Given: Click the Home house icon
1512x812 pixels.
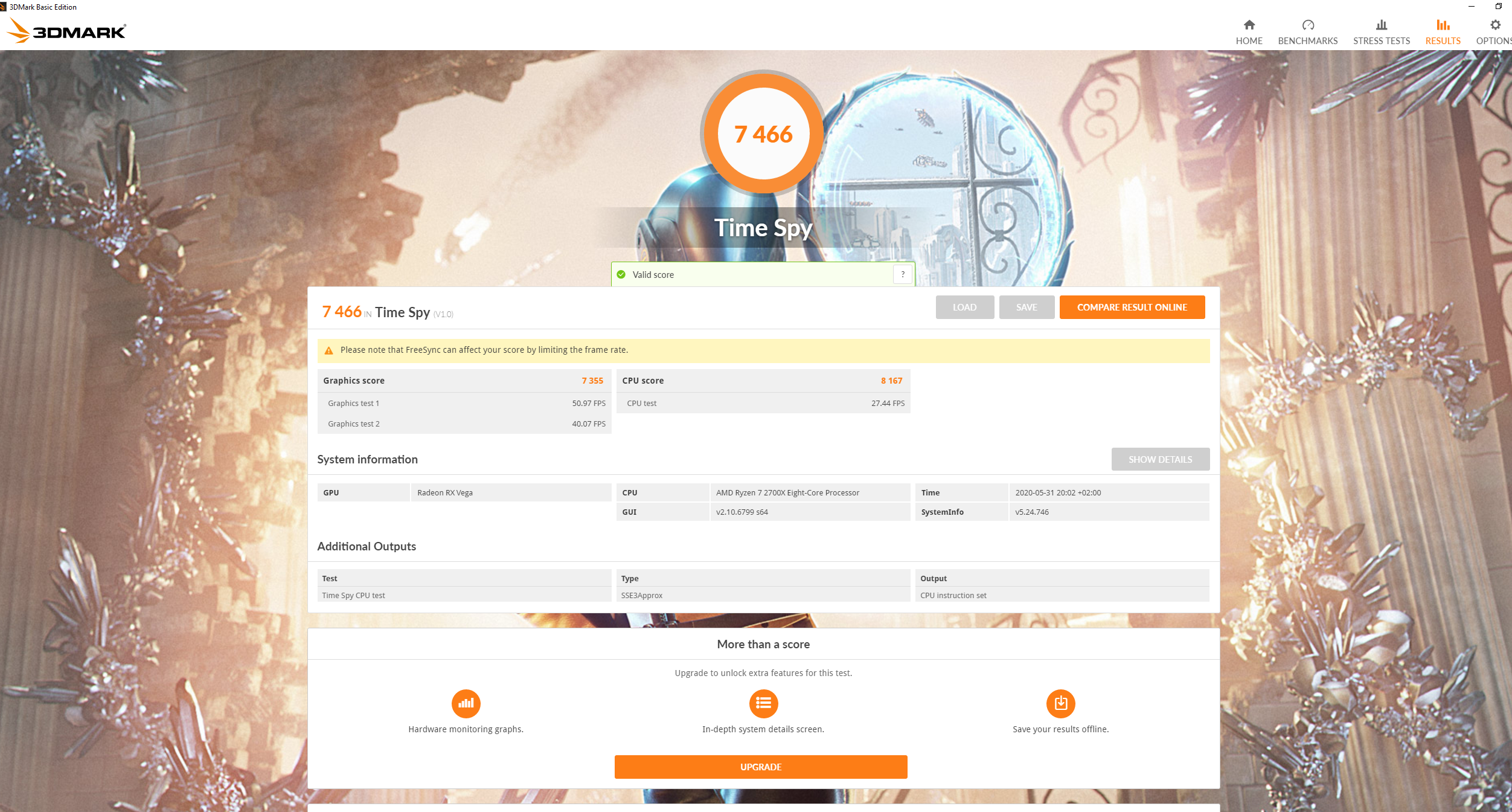Looking at the screenshot, I should tap(1249, 25).
